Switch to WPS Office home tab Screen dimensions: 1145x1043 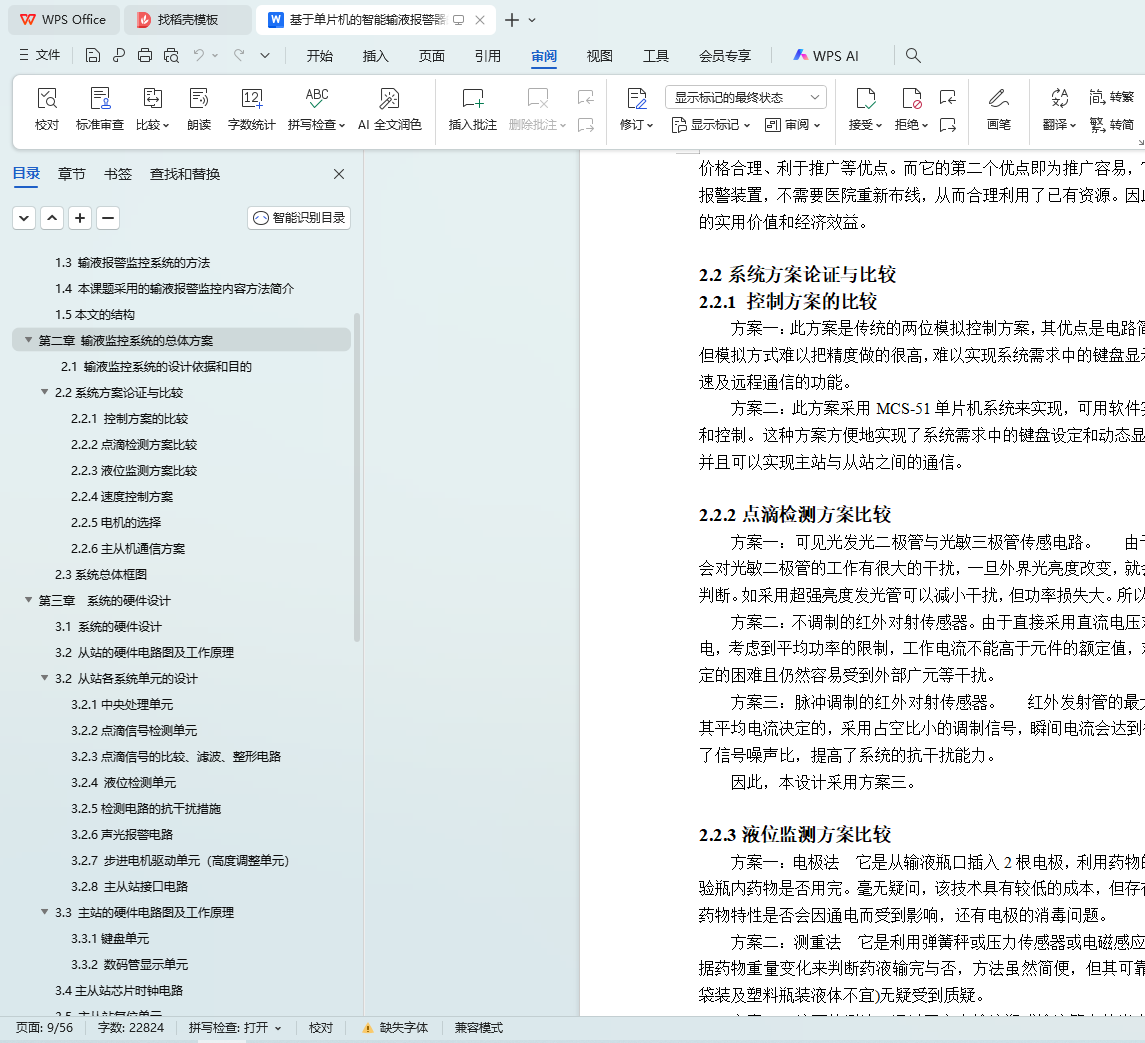tap(63, 20)
